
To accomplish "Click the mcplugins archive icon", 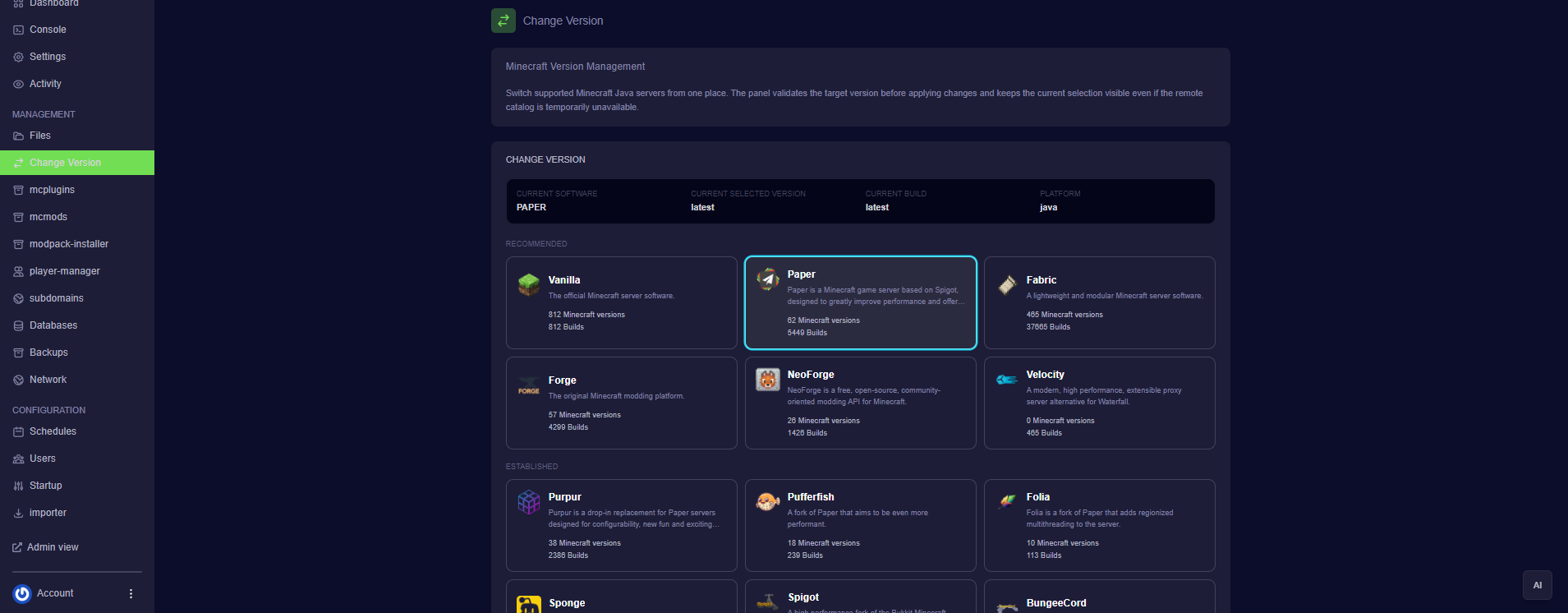I will point(18,190).
